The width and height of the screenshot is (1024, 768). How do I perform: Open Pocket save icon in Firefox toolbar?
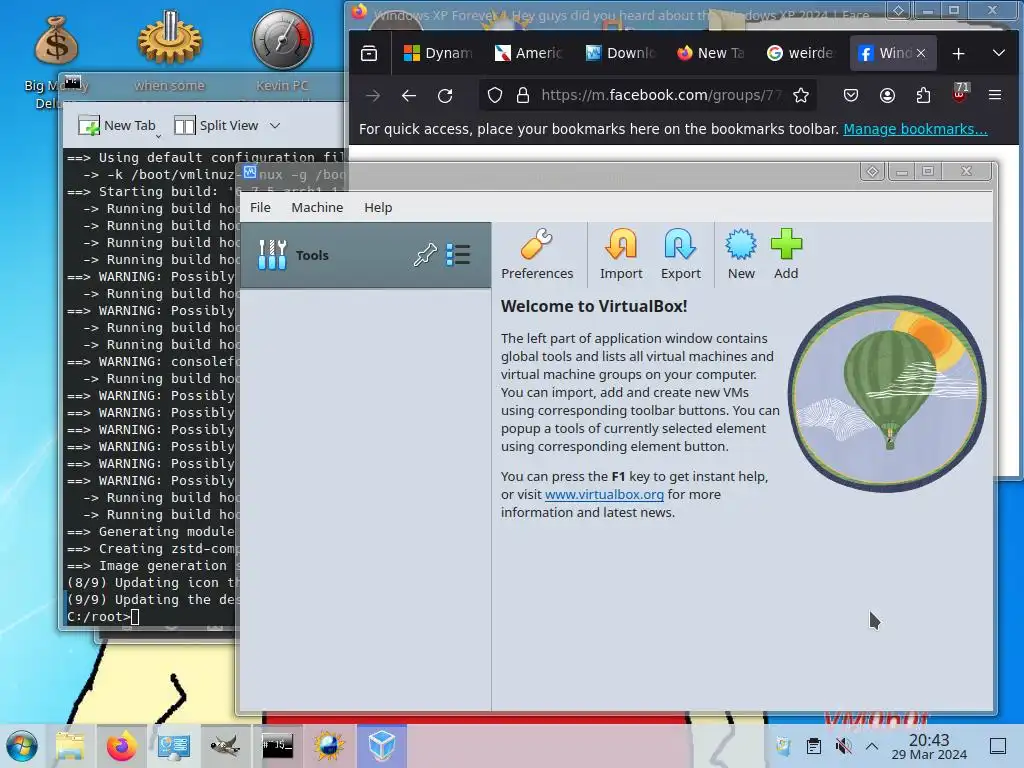pos(850,95)
